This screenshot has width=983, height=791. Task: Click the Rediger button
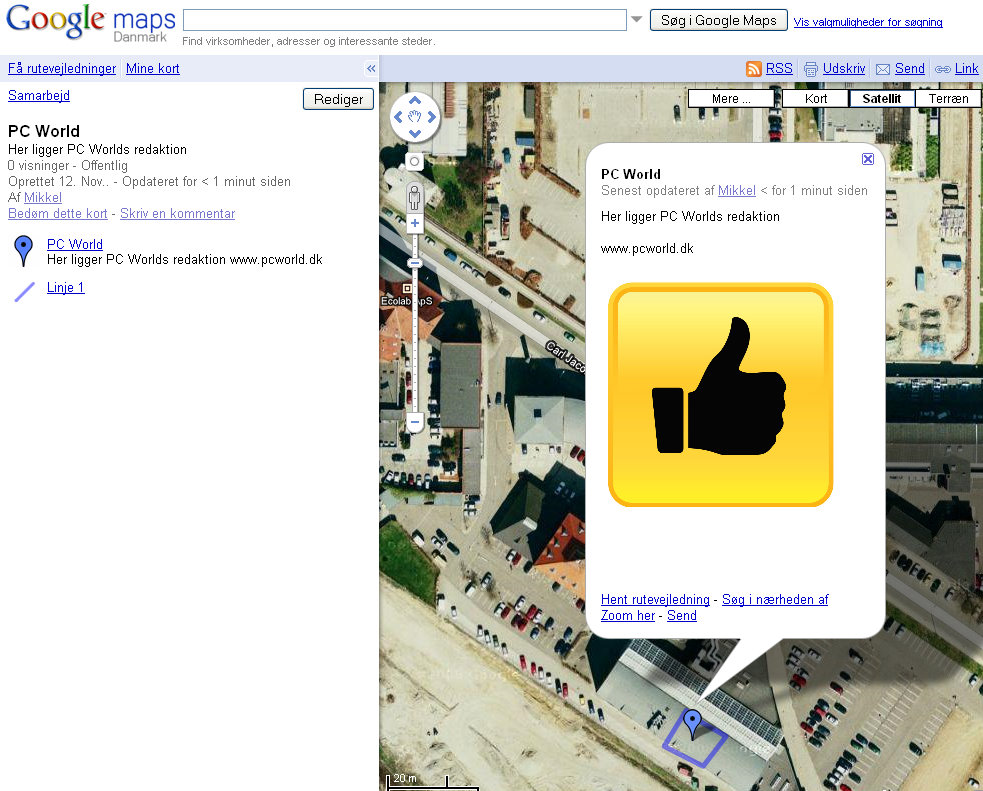point(339,99)
